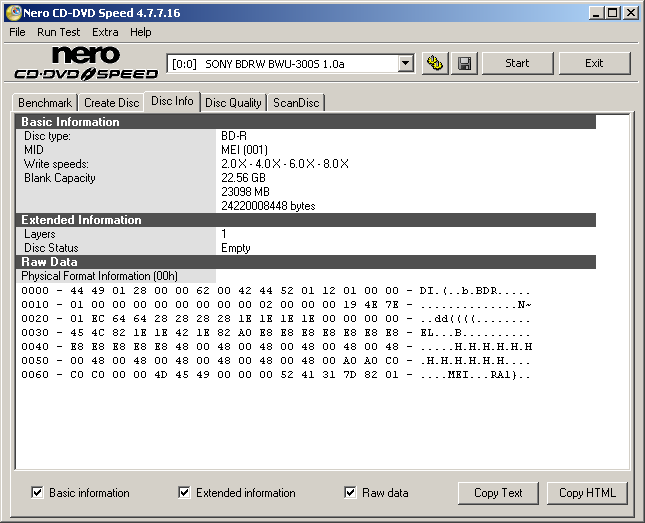Open the Help menu

[x=141, y=32]
